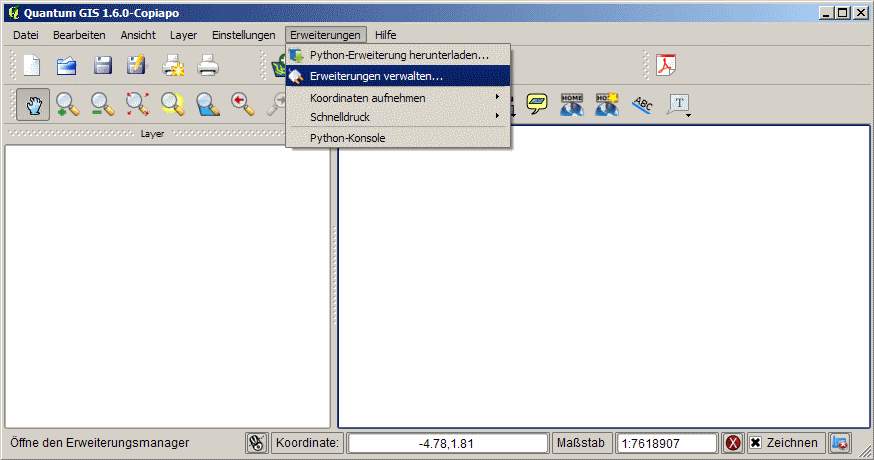Viewport: 874px width, 460px height.
Task: Save the project with the floppy disk icon
Action: click(x=103, y=66)
